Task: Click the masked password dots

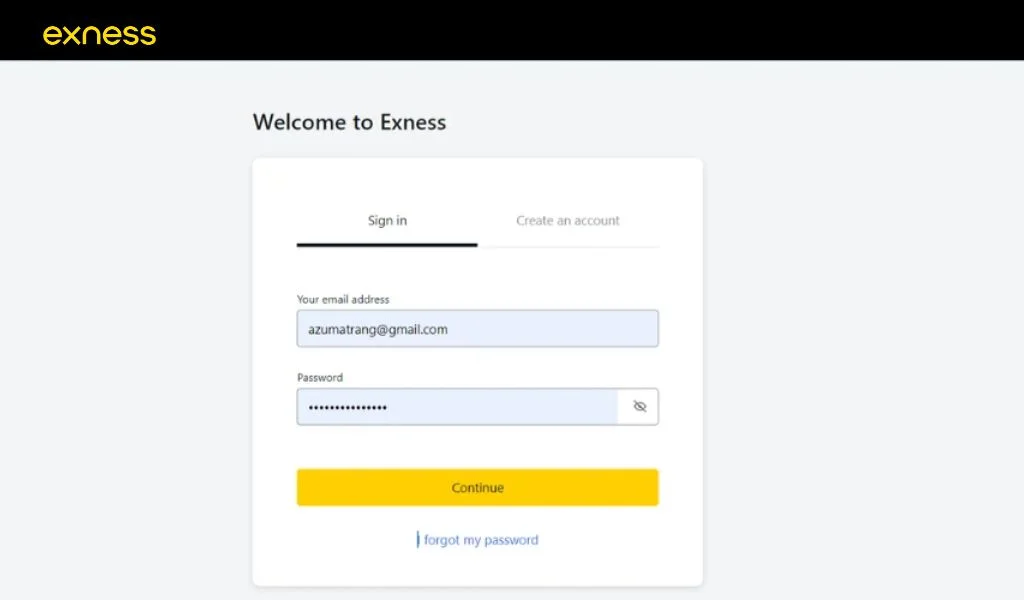Action: pos(347,408)
